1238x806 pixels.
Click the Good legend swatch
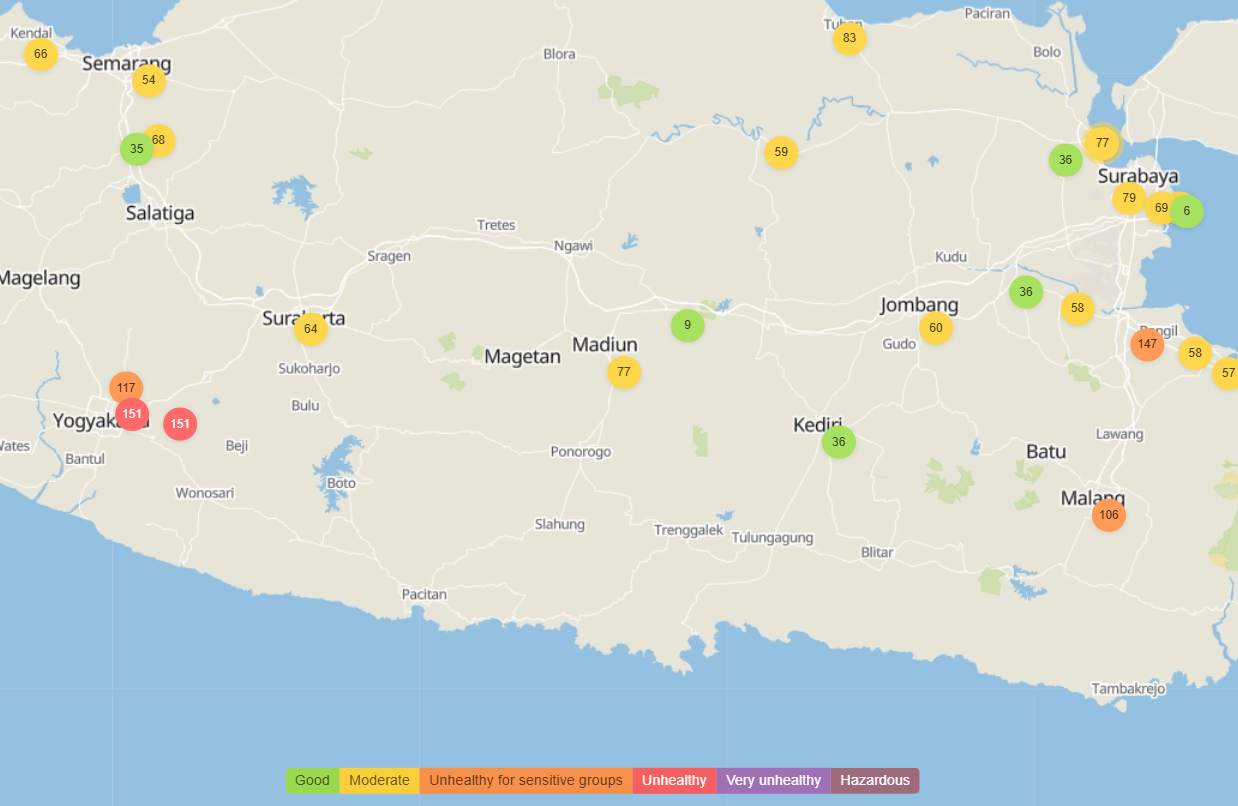312,780
